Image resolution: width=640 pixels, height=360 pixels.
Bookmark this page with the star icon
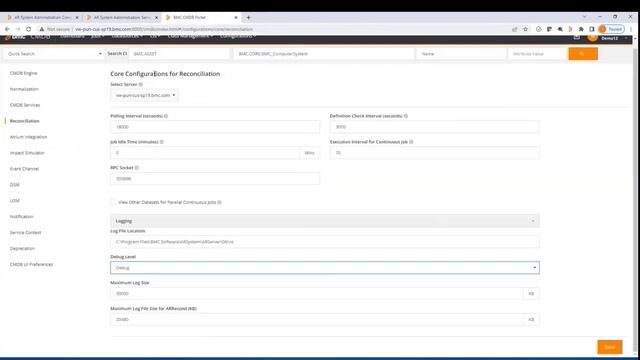tap(525, 29)
